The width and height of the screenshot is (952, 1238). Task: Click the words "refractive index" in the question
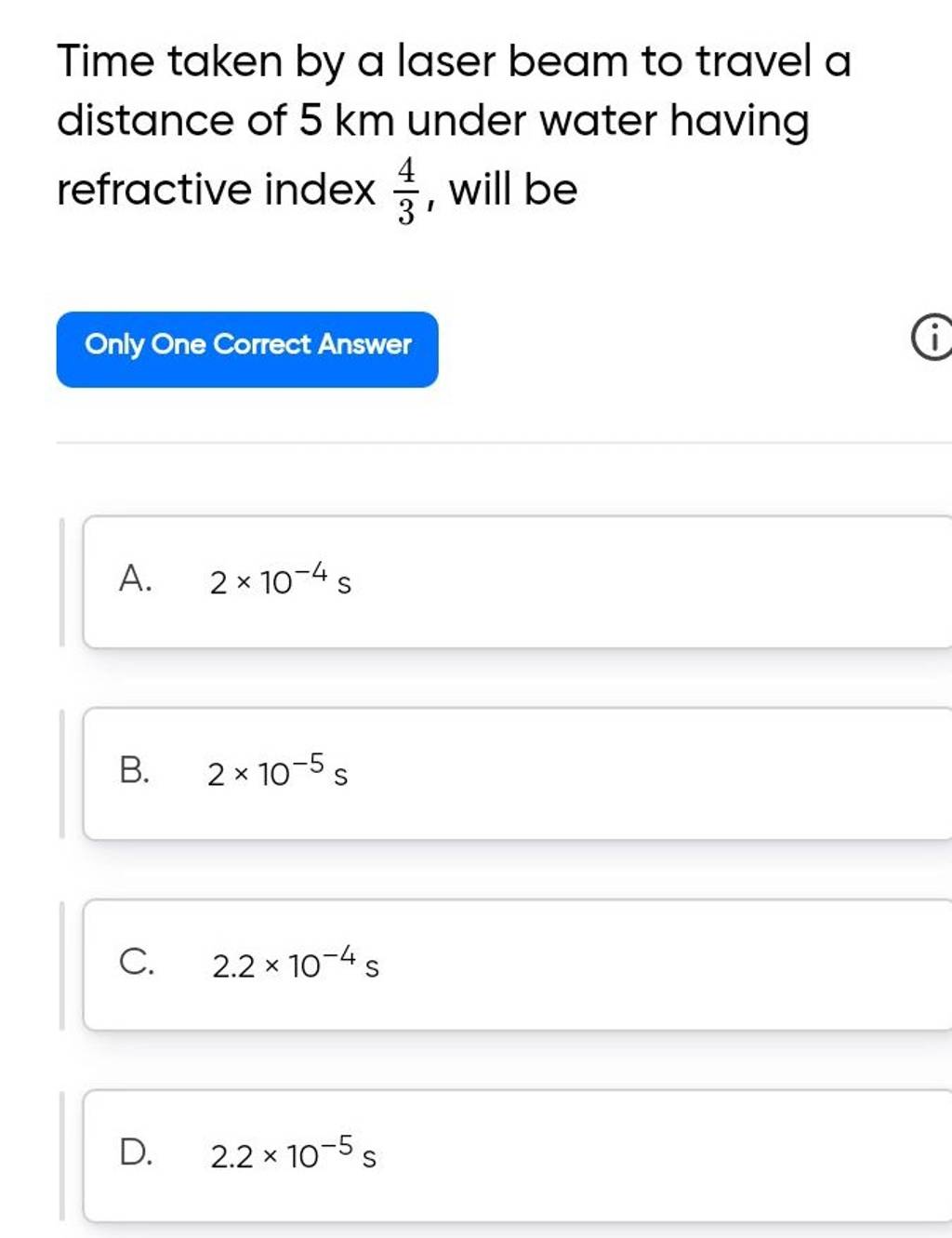[216, 191]
